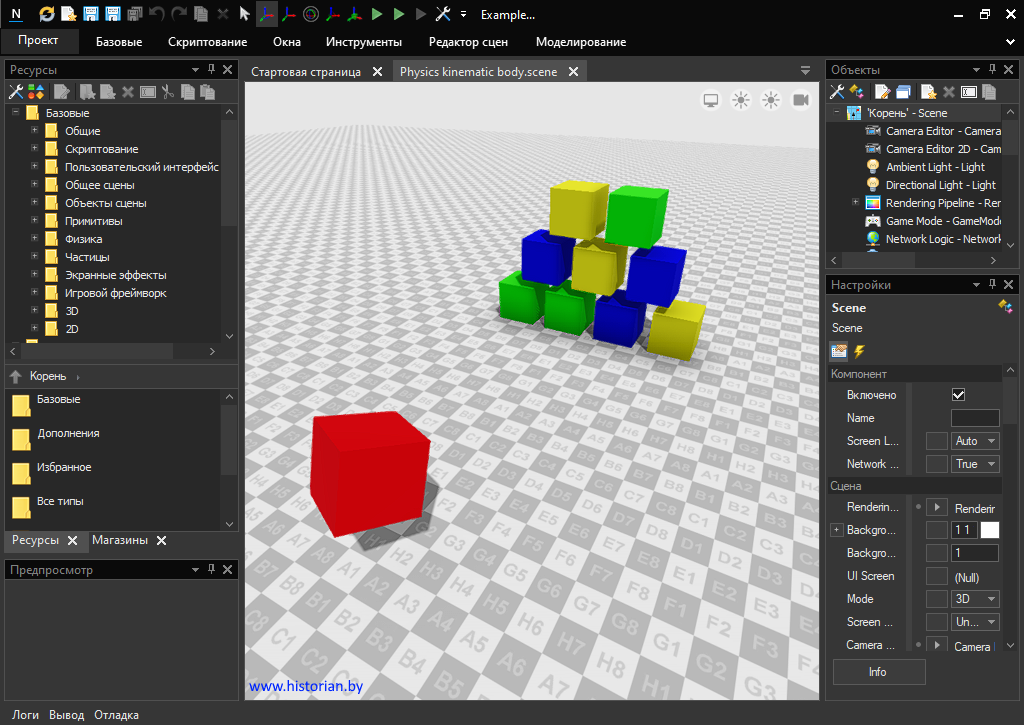
Task: Open Resources panel options wrench icon
Action: click(x=15, y=92)
